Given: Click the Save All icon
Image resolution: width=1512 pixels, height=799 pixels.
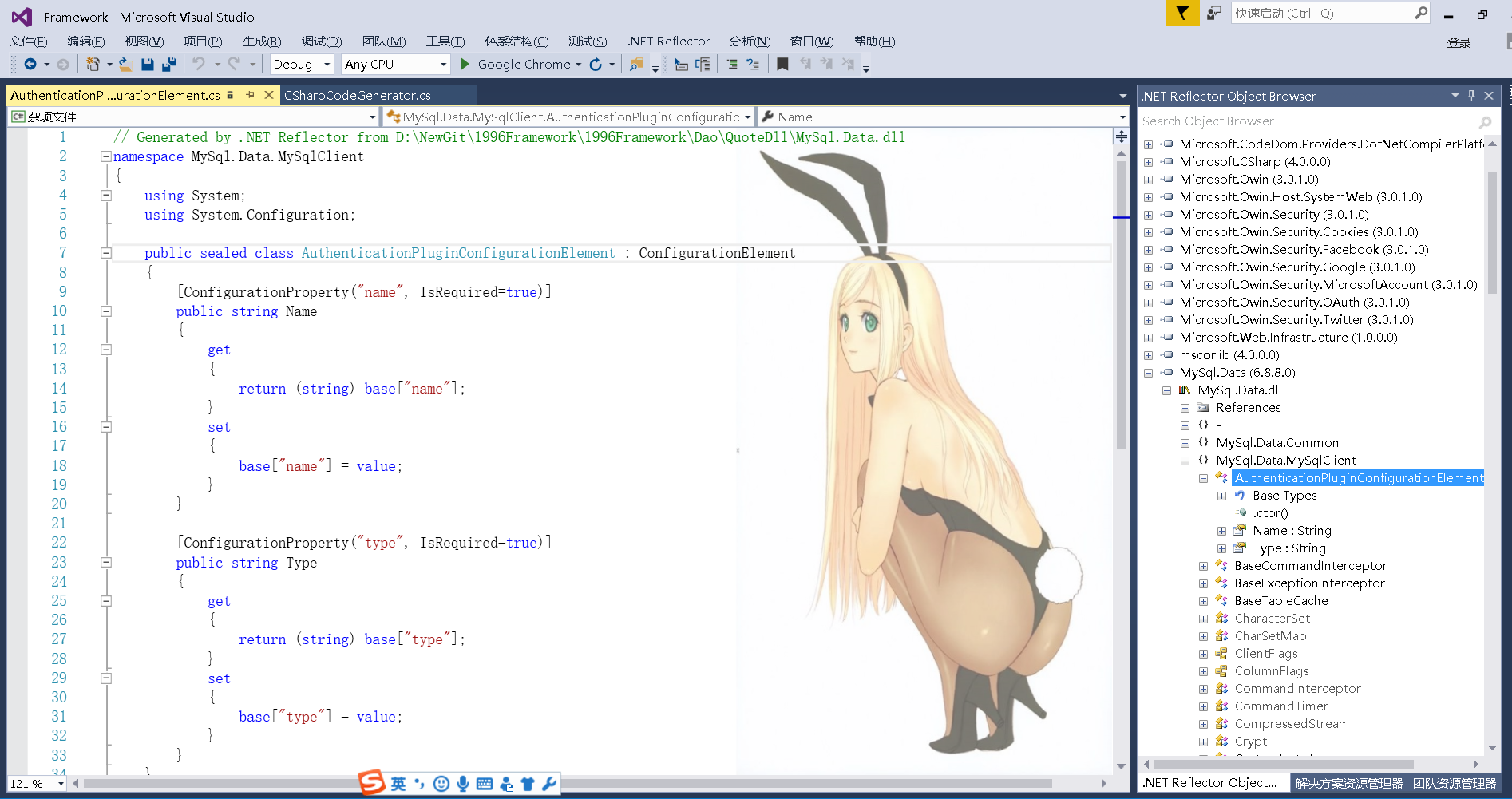Looking at the screenshot, I should 168,65.
